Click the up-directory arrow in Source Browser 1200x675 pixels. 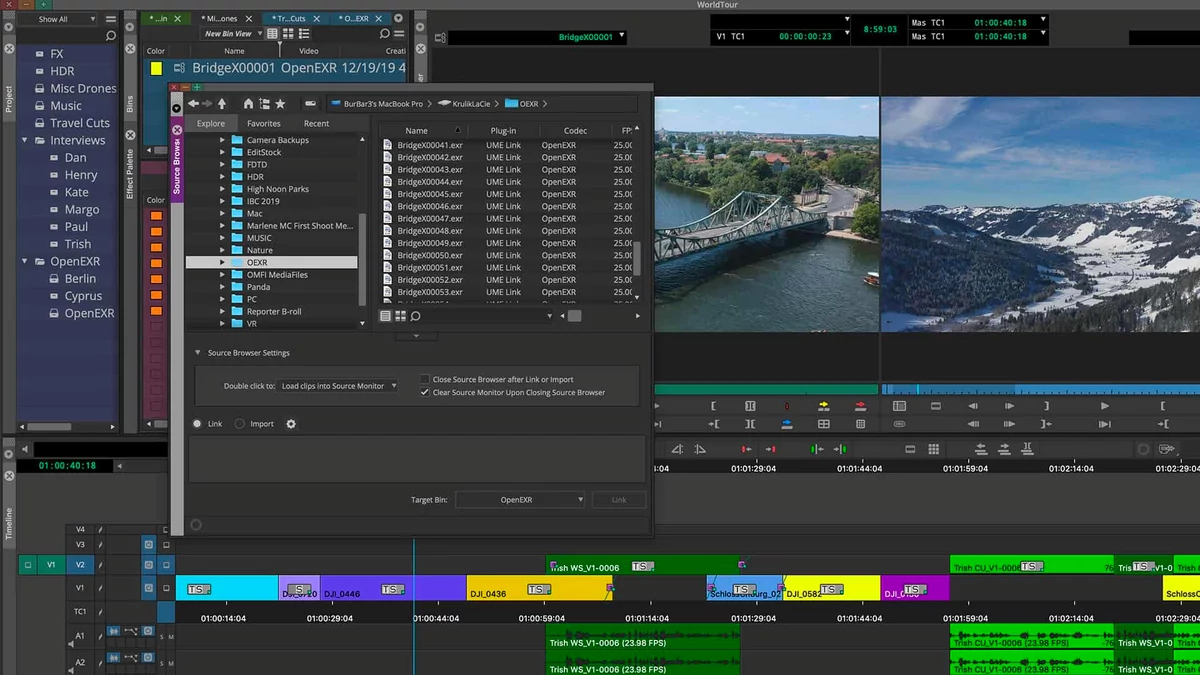pyautogui.click(x=222, y=104)
